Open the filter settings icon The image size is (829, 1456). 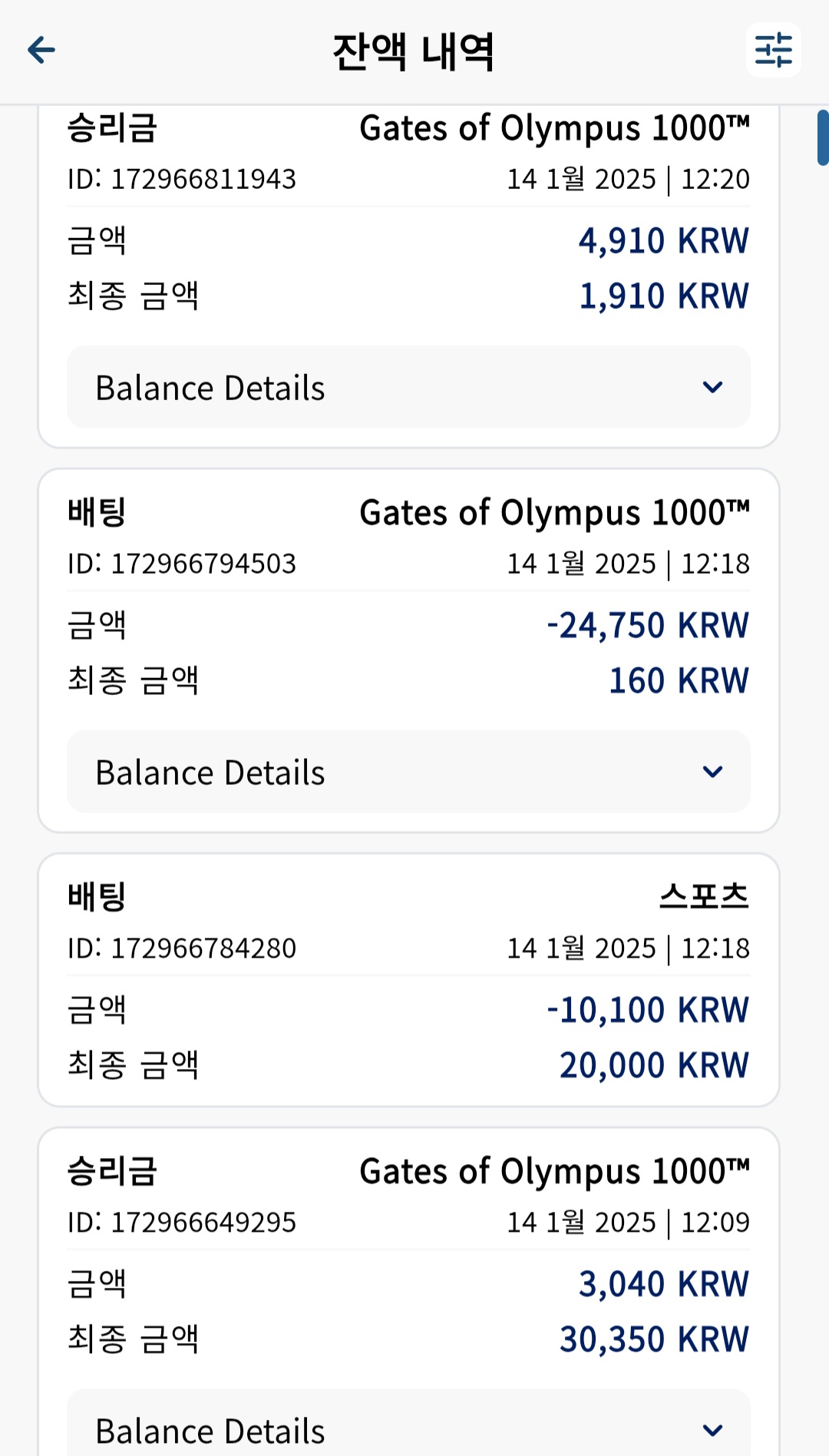pyautogui.click(x=774, y=50)
